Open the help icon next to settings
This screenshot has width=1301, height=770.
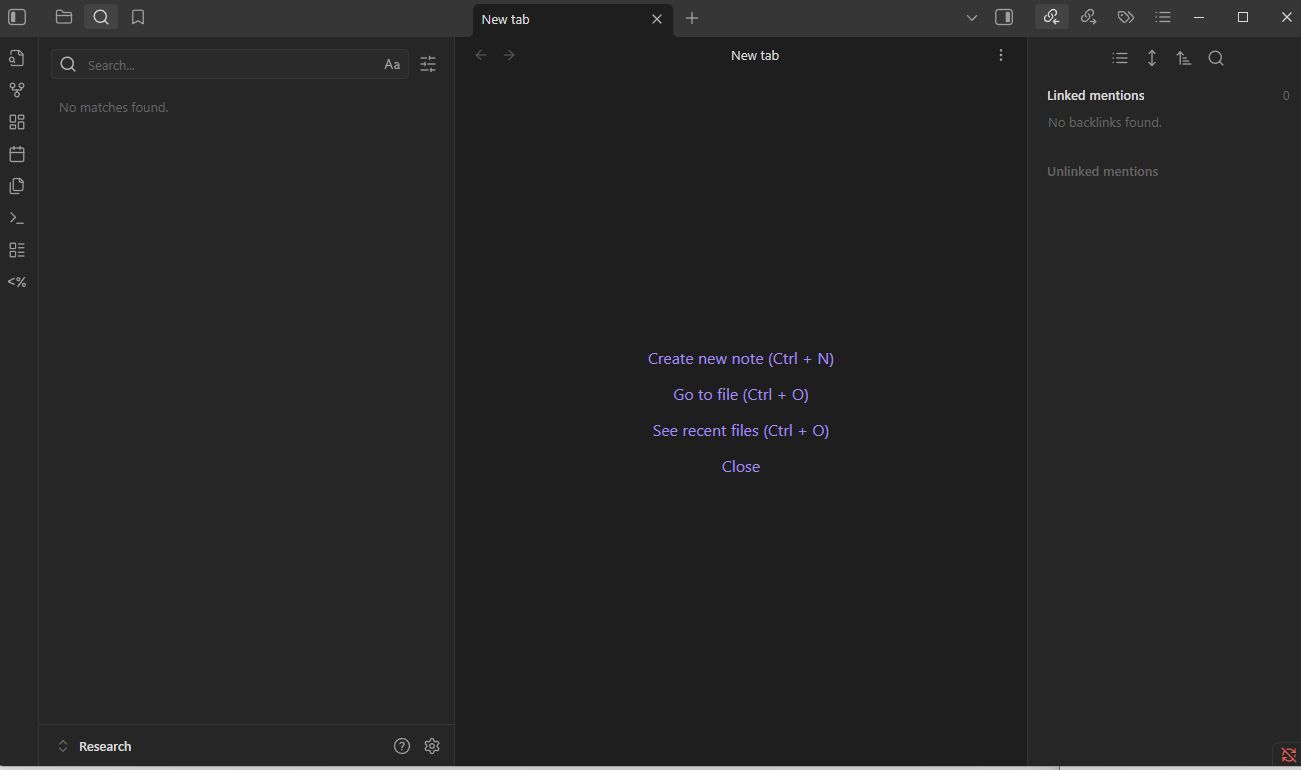click(402, 746)
